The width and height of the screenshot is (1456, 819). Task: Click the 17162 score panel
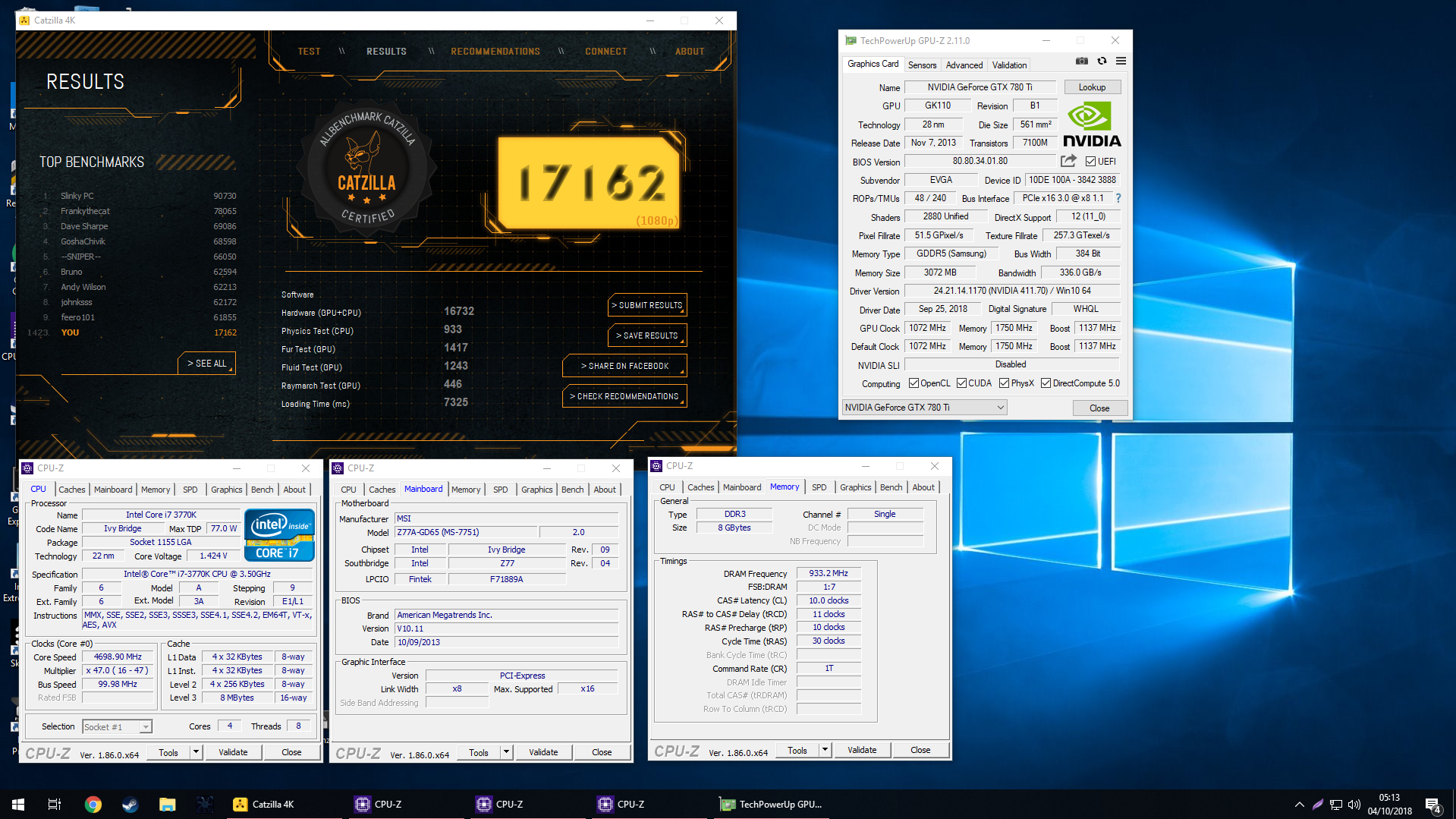pos(589,183)
